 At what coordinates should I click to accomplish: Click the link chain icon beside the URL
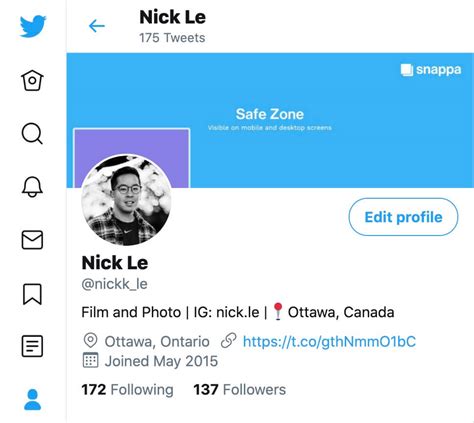click(229, 341)
